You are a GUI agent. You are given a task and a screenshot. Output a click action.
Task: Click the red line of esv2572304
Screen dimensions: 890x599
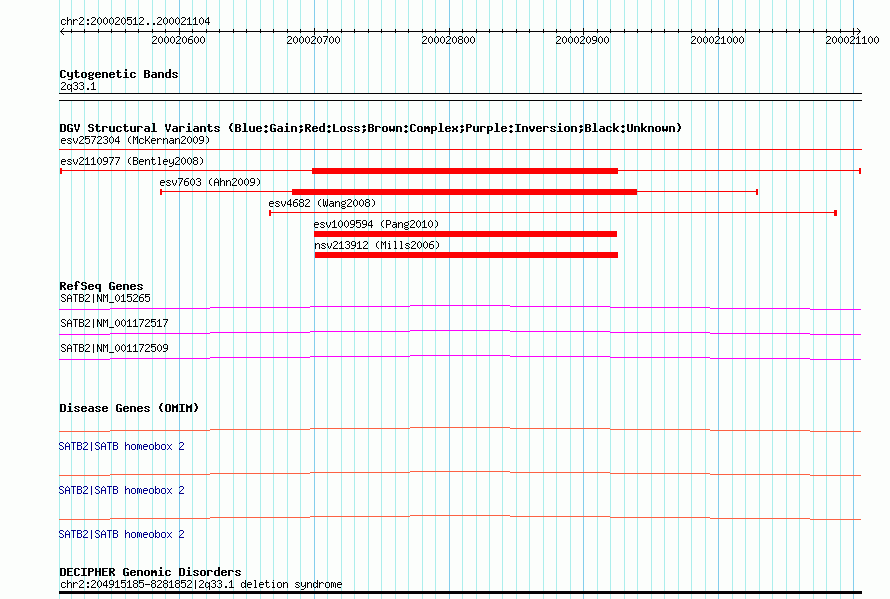tap(460, 150)
